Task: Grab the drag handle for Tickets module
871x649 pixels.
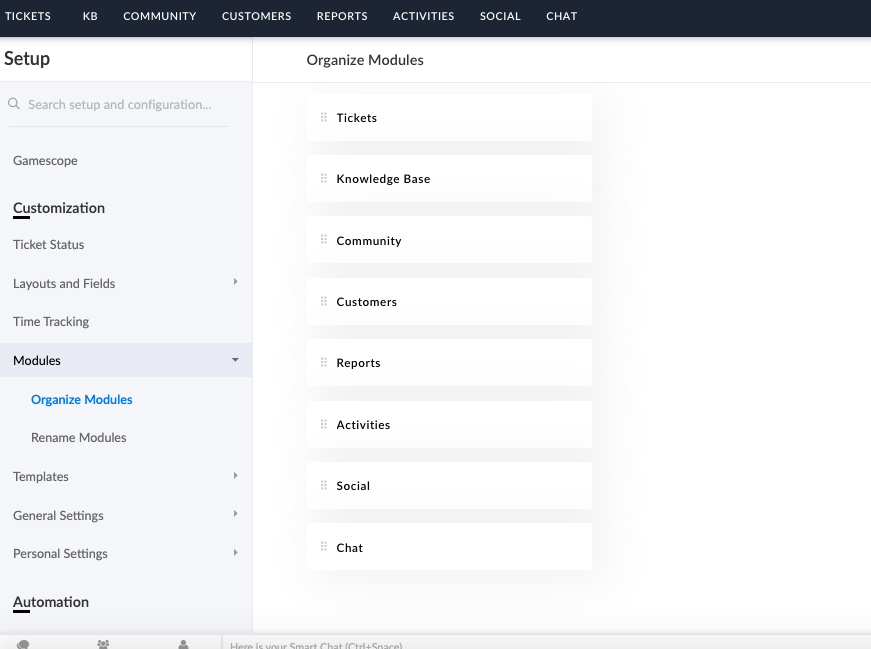Action: (324, 117)
